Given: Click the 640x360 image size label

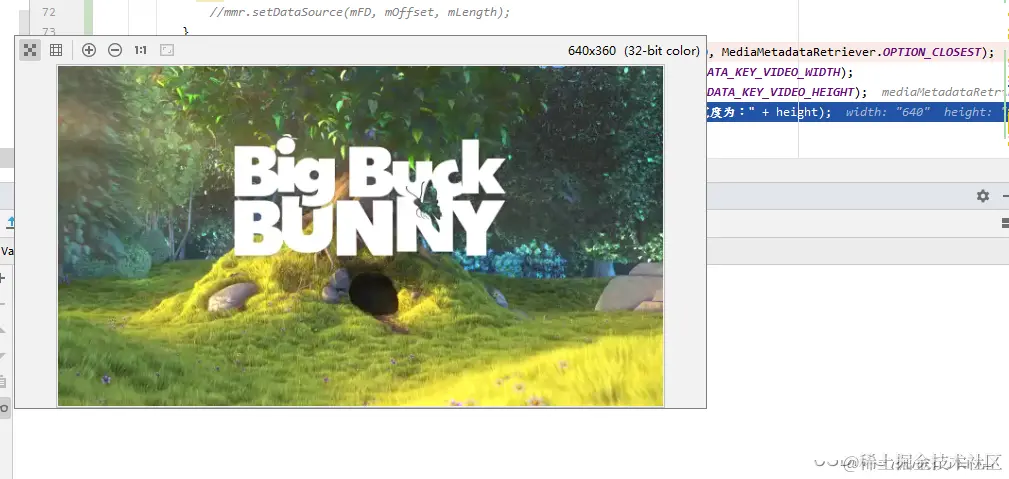Looking at the screenshot, I should [x=591, y=51].
